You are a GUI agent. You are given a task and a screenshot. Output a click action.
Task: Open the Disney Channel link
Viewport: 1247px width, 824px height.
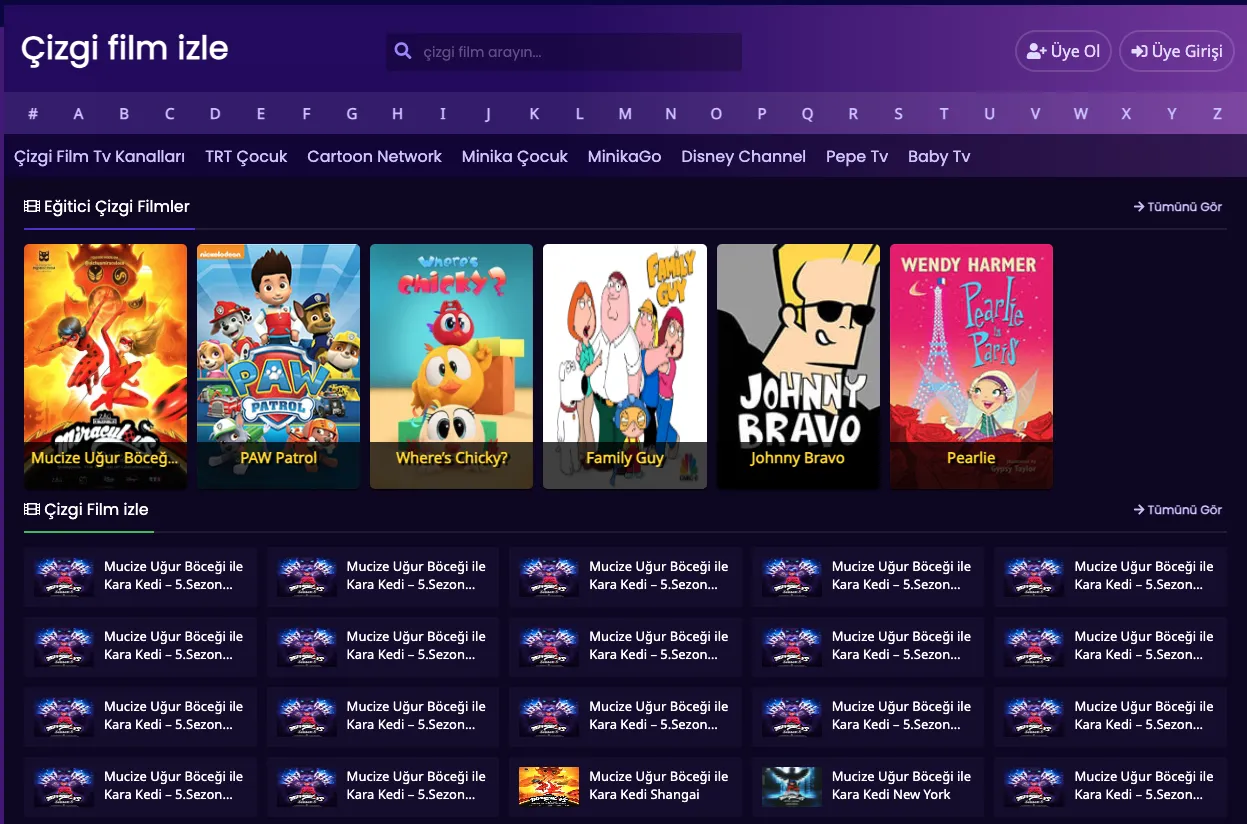(x=743, y=156)
